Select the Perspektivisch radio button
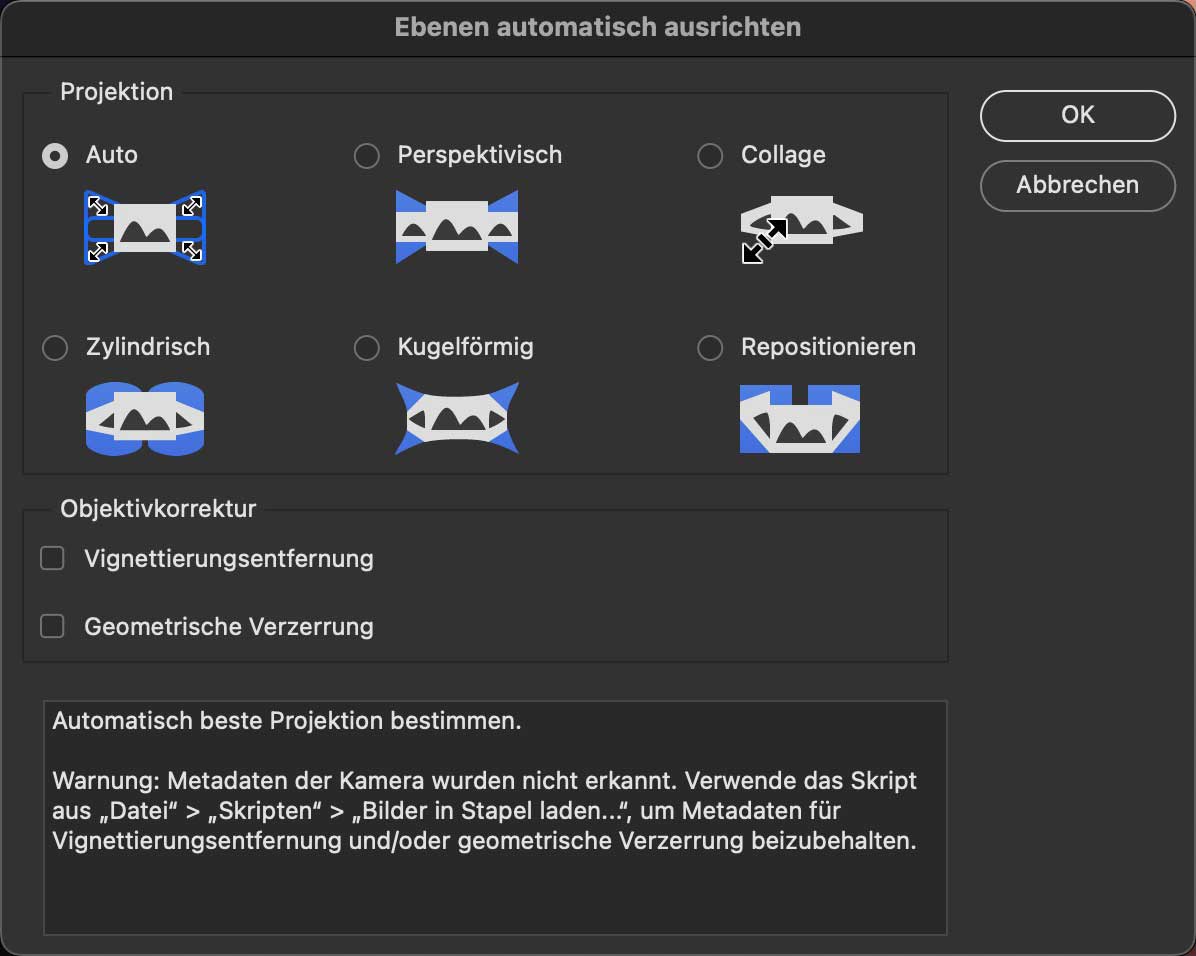 tap(367, 156)
